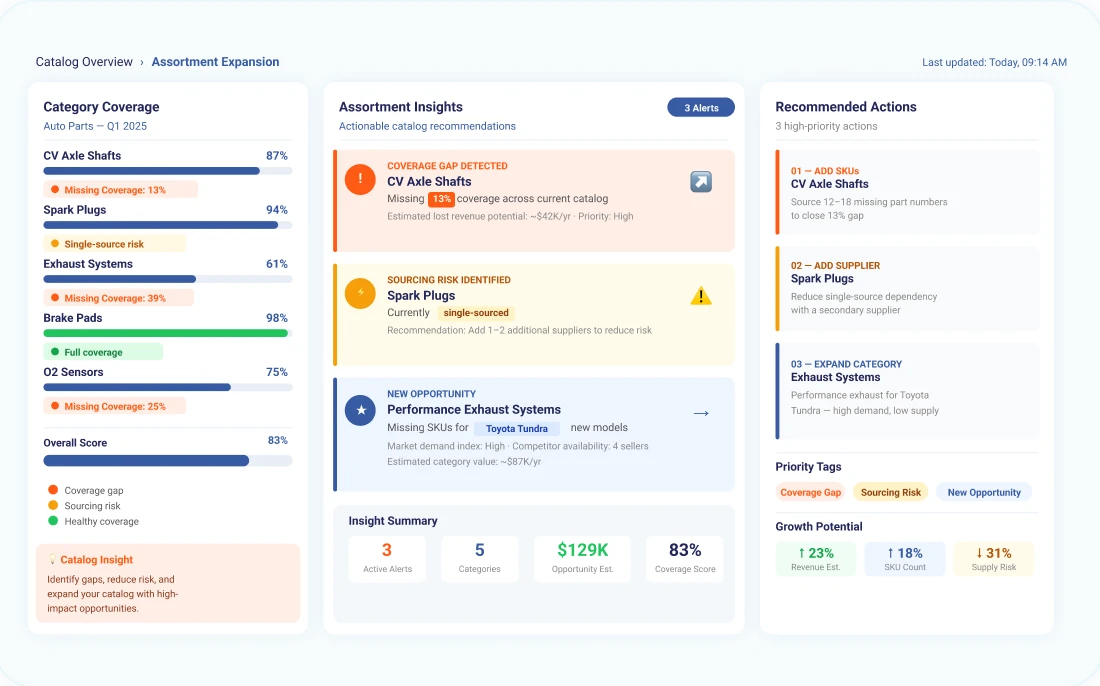This screenshot has height=686, width=1100.
Task: Open the 01 Add SKUs recommended action card
Action: click(x=907, y=193)
